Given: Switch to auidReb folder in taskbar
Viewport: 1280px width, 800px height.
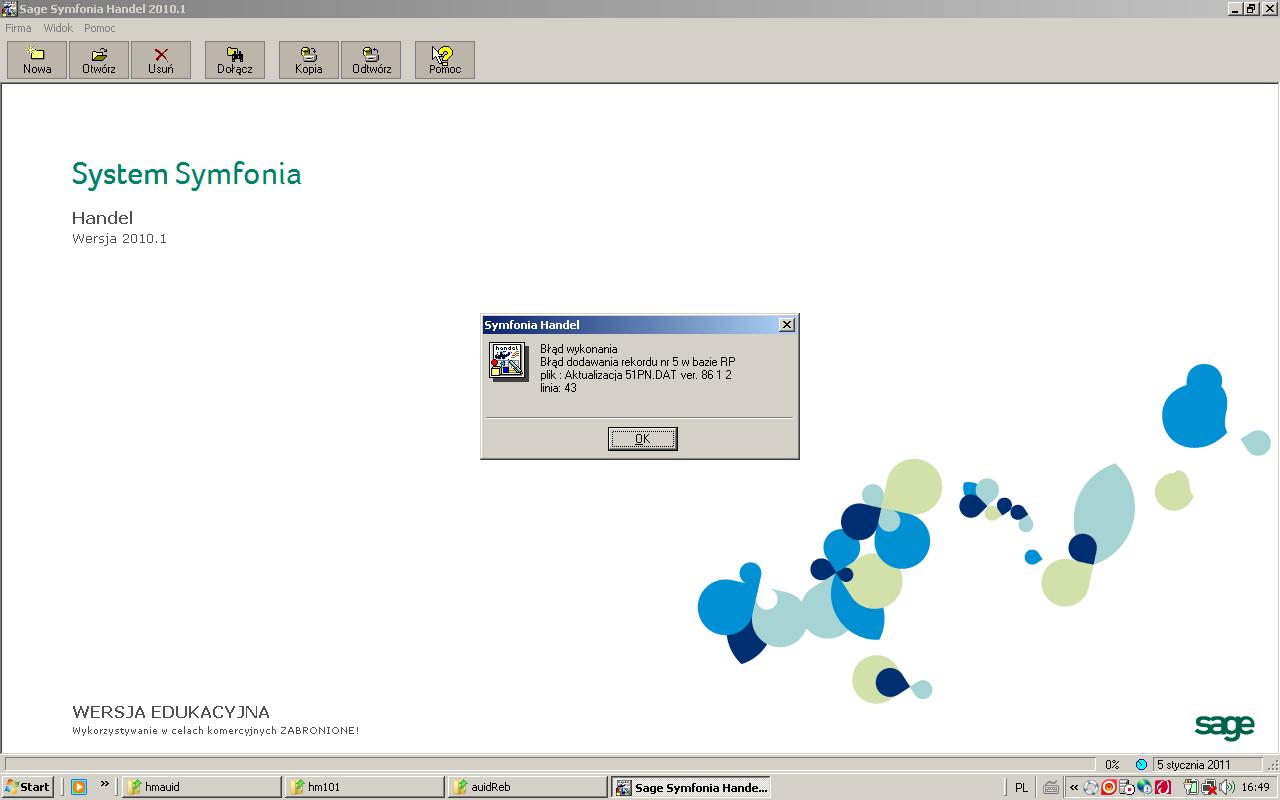Looking at the screenshot, I should coord(527,787).
